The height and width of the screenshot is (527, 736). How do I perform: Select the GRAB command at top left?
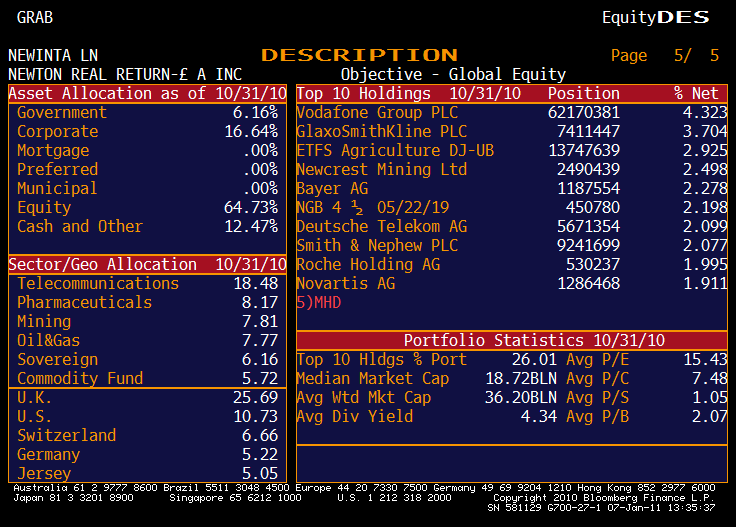(35, 17)
